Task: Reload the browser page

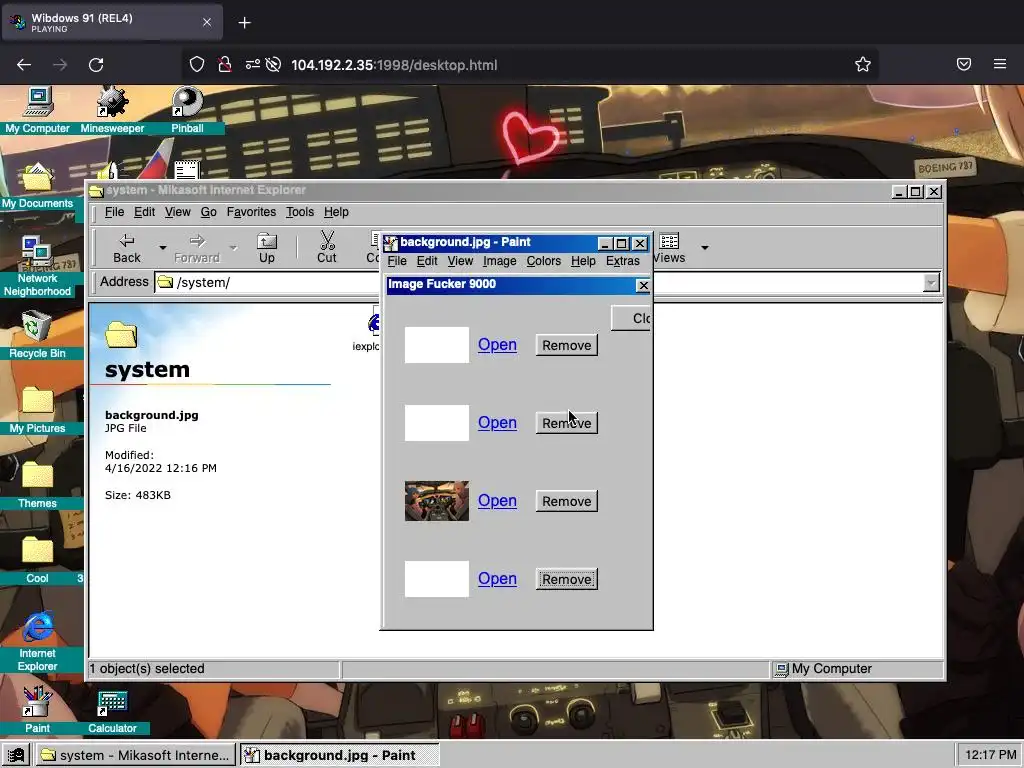Action: coord(96,65)
